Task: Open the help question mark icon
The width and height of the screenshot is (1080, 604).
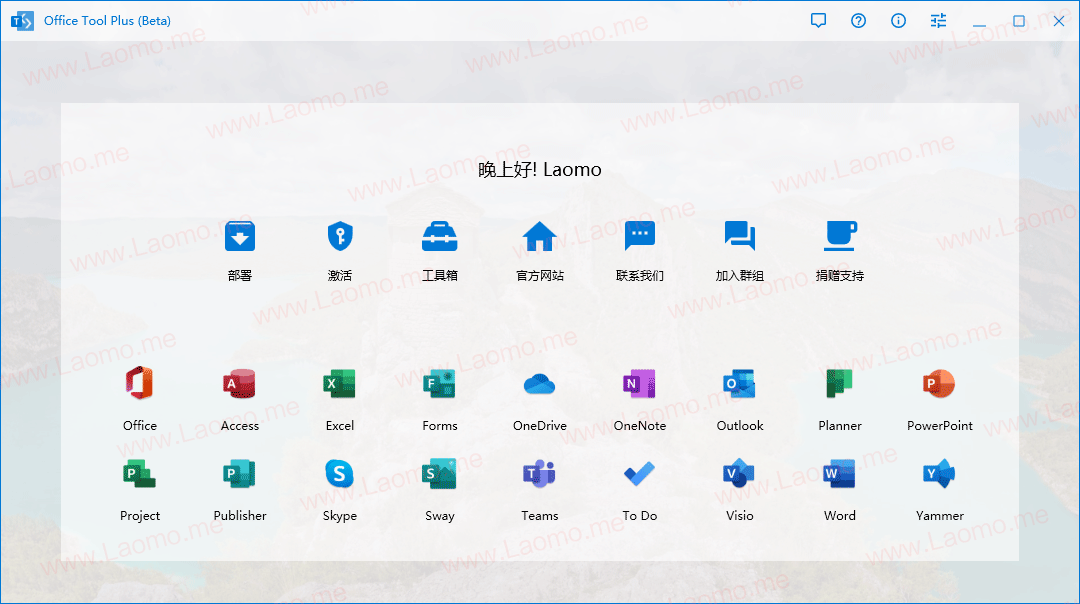Action: point(858,21)
